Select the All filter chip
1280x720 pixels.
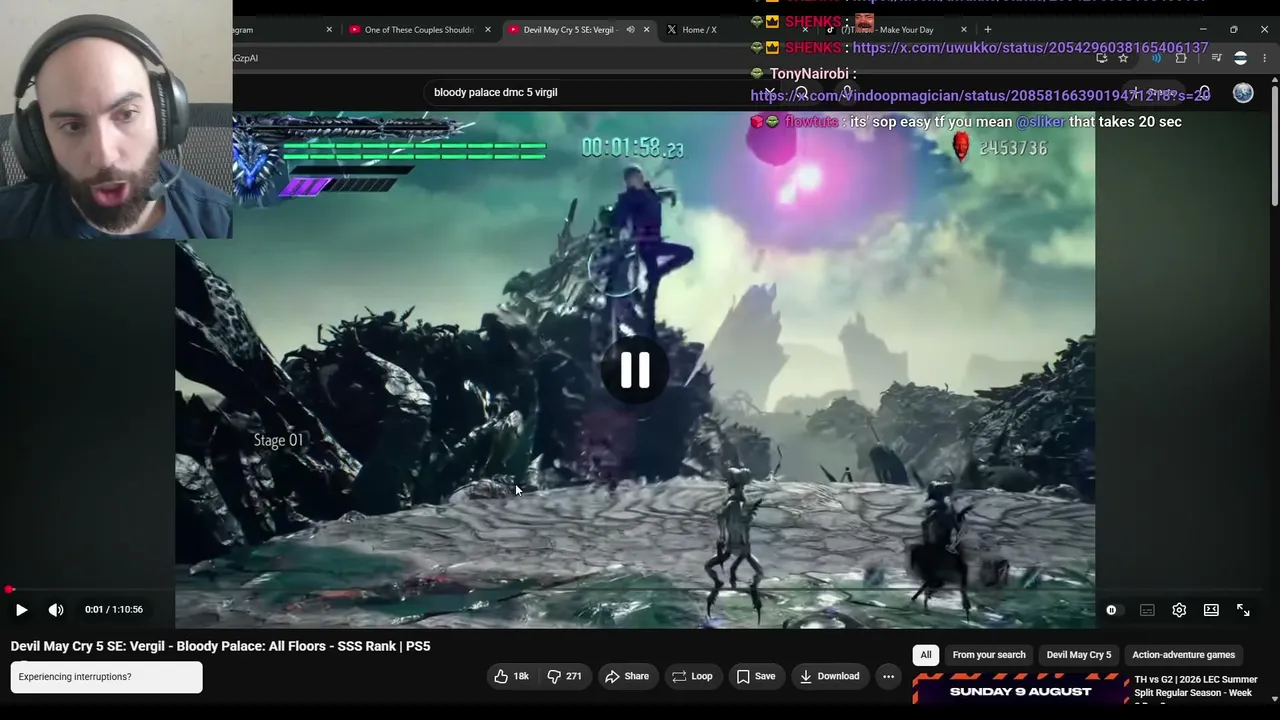point(926,655)
